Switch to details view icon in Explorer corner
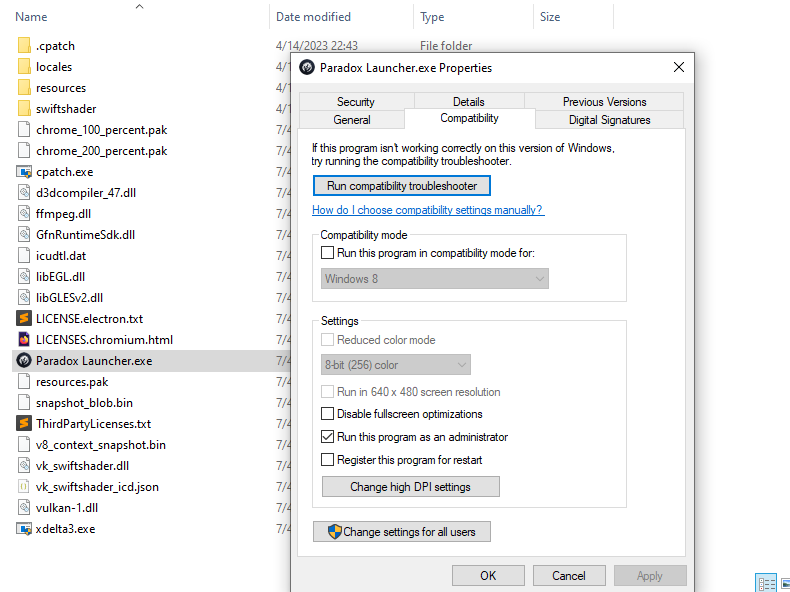The image size is (790, 592). click(x=766, y=583)
